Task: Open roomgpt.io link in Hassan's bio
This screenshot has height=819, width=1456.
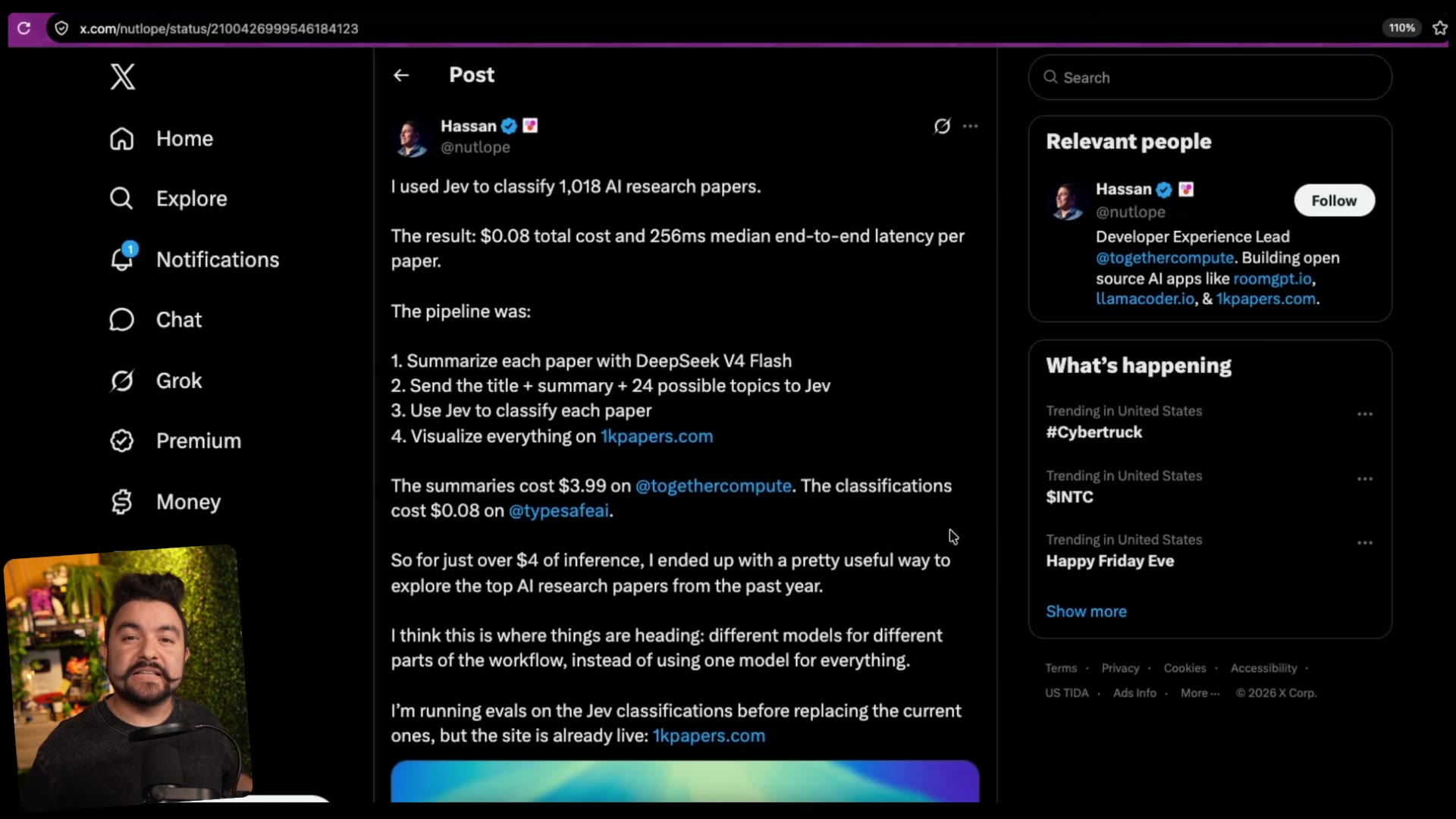Action: 1272,279
